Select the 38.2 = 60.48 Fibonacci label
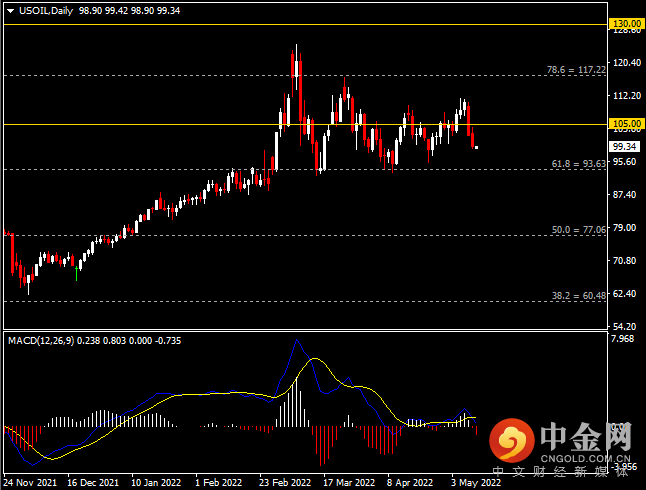Viewport: 646px width, 490px height. coord(579,296)
